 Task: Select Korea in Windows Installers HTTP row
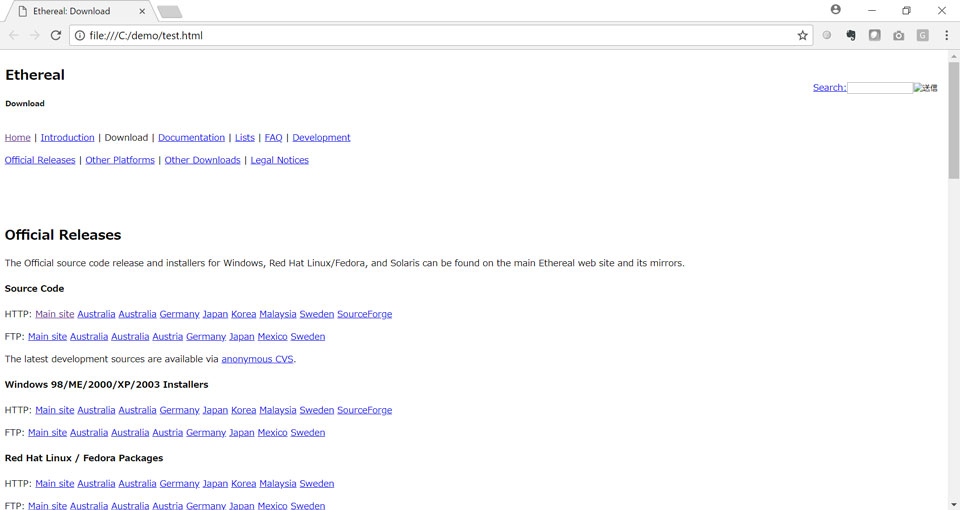point(244,410)
